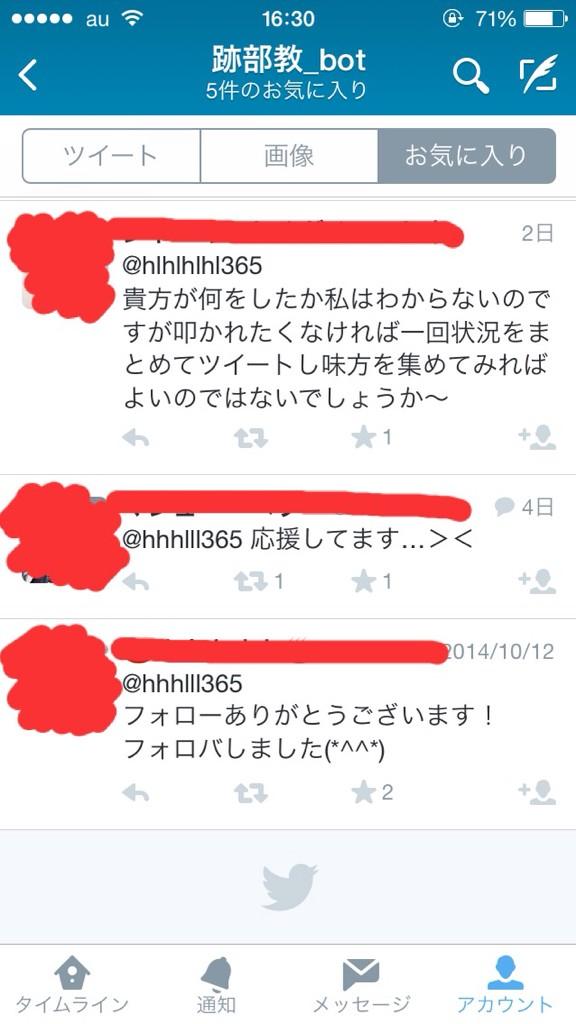Open 通知 notifications tab
The image size is (576, 1024).
pos(216,984)
